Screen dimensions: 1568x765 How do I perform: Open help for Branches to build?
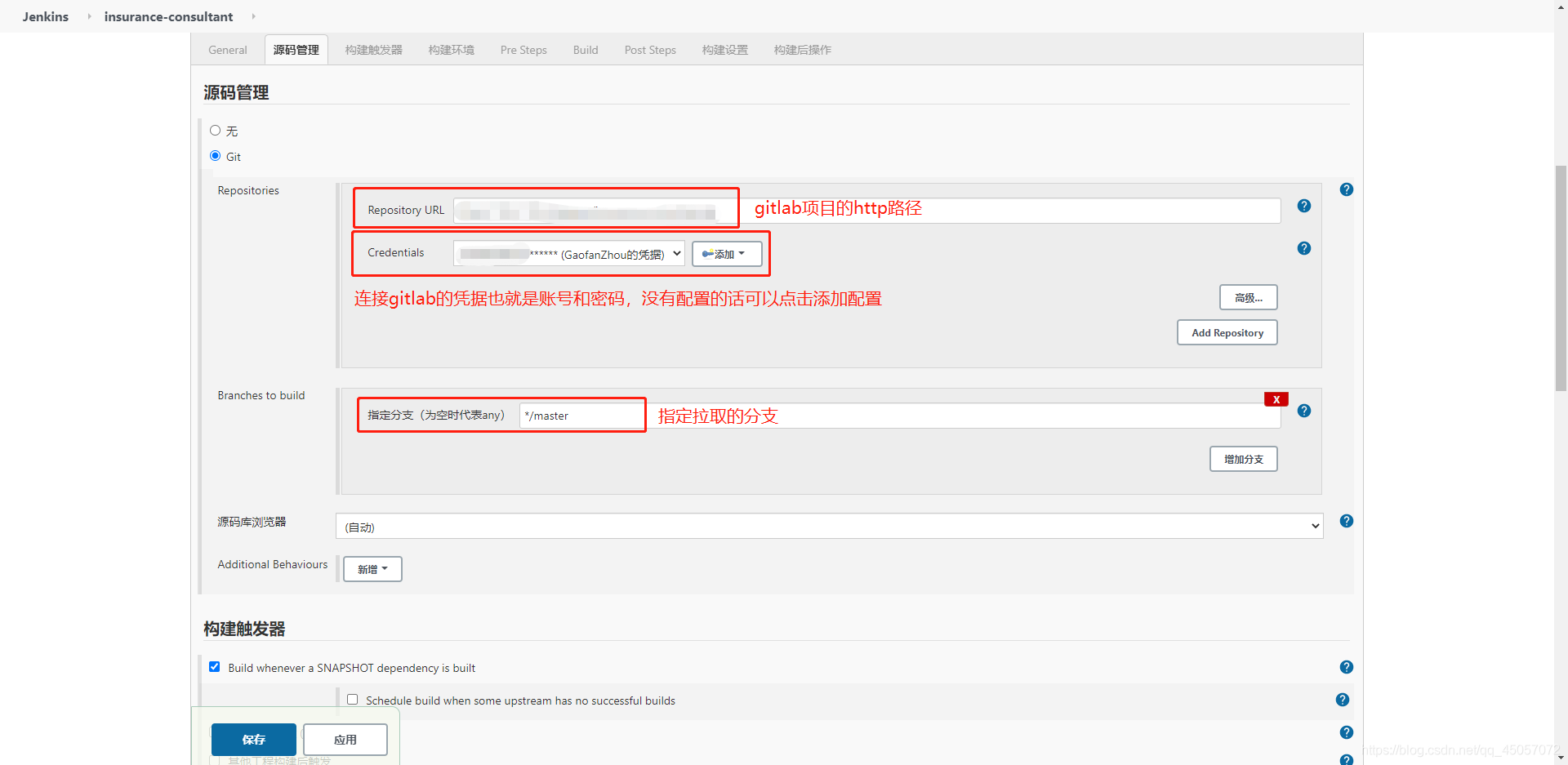point(1304,411)
